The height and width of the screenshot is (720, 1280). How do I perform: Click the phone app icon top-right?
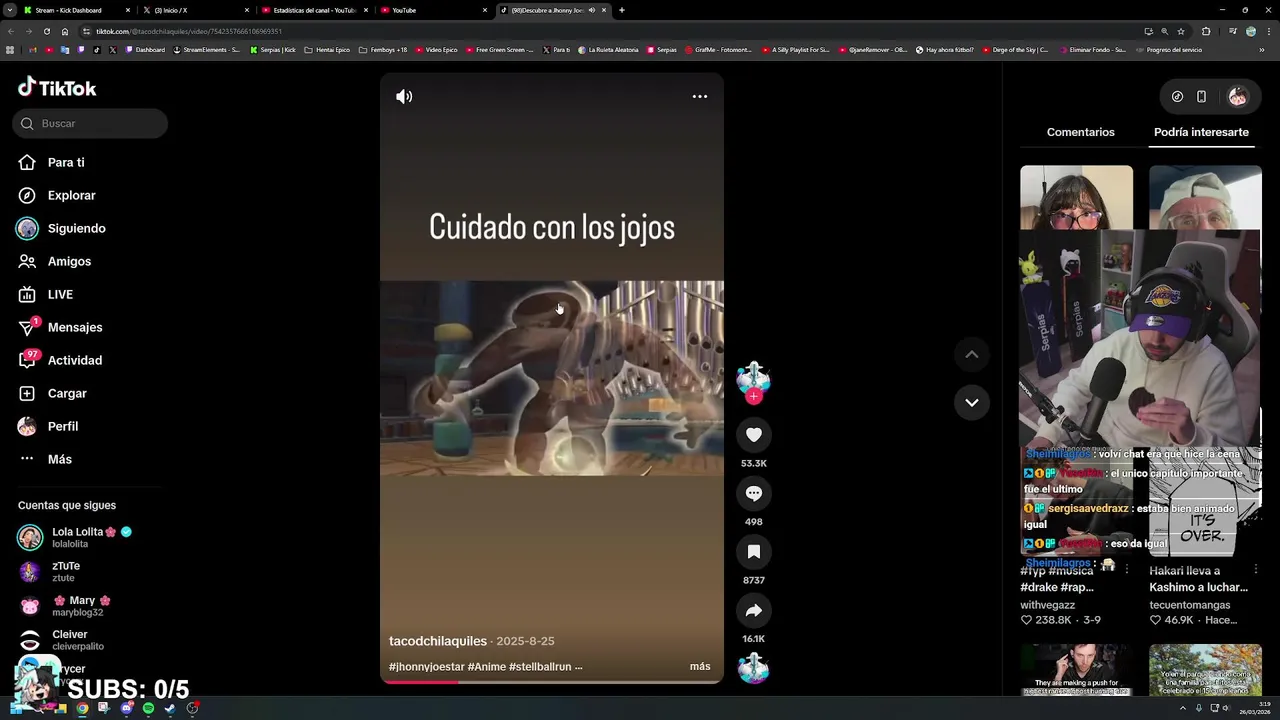[x=1201, y=97]
